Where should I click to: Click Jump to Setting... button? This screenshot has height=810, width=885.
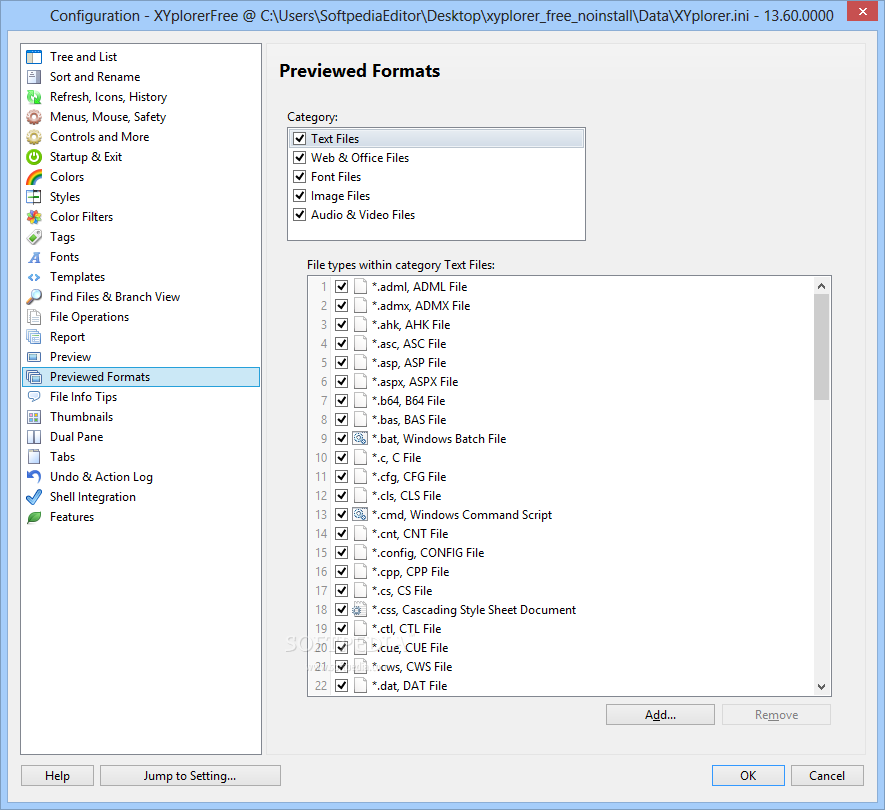coord(190,776)
